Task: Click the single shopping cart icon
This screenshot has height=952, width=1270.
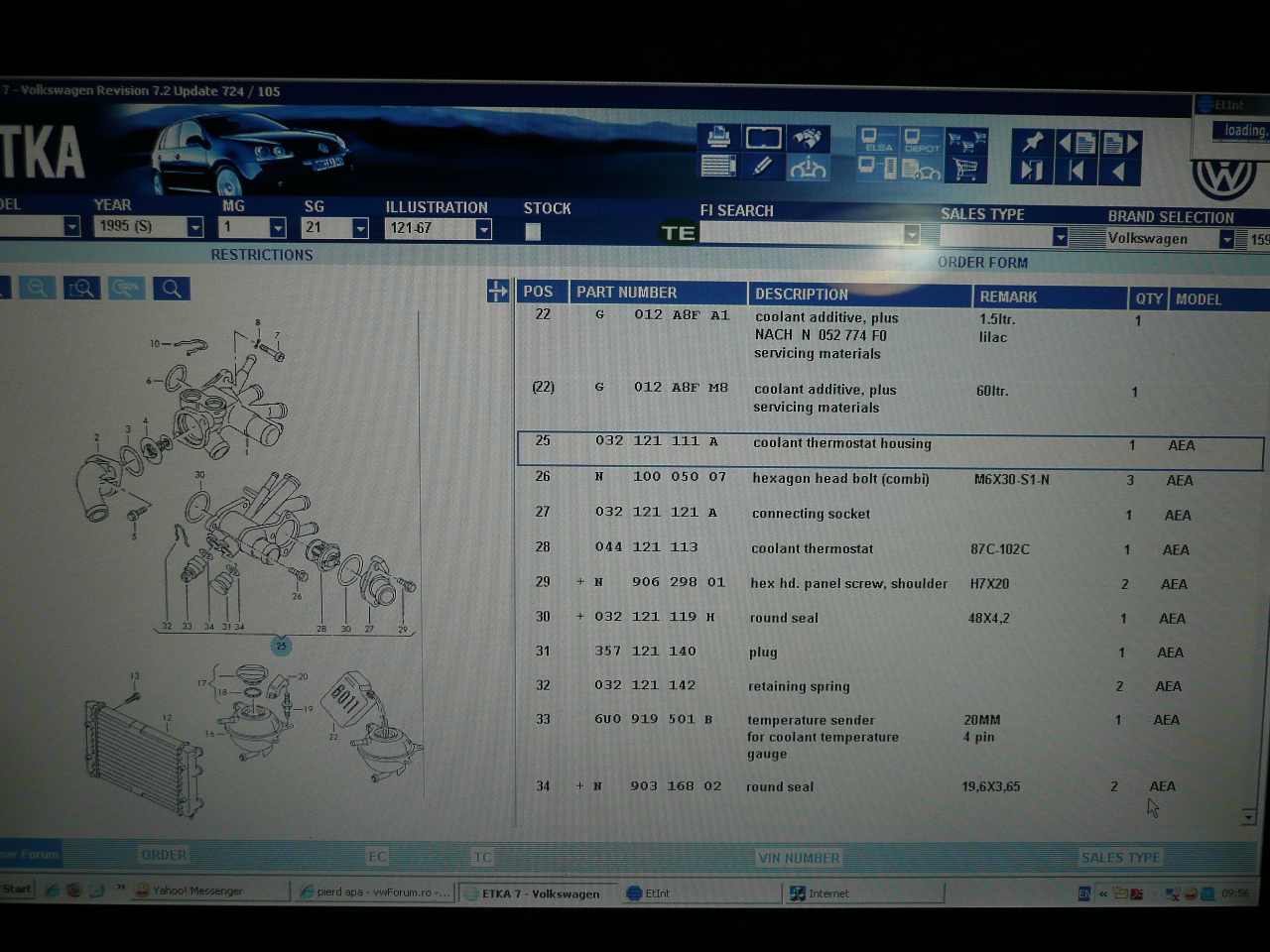Action: (x=966, y=170)
